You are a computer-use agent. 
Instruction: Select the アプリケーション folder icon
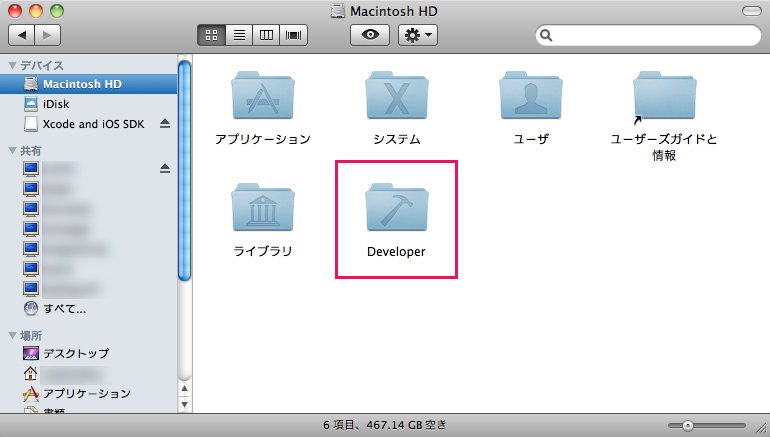click(263, 95)
